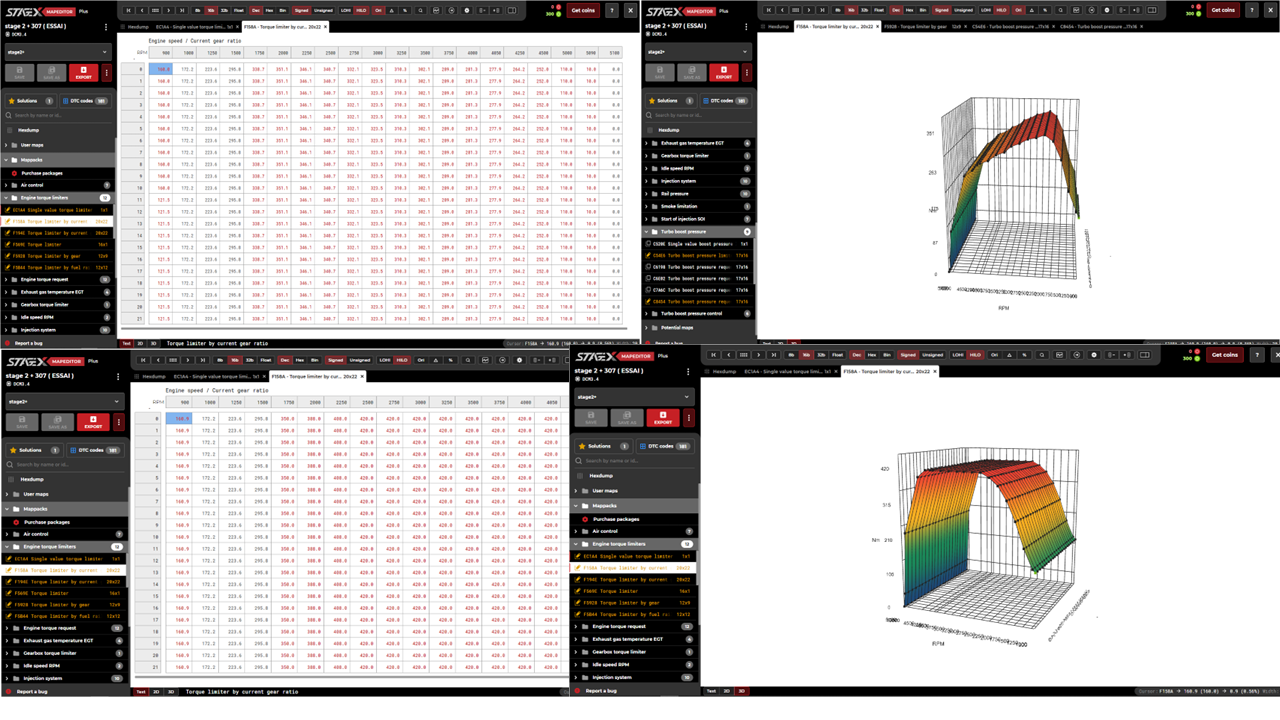
Task: Jump to first map in top-left toolbar
Action: (x=129, y=10)
